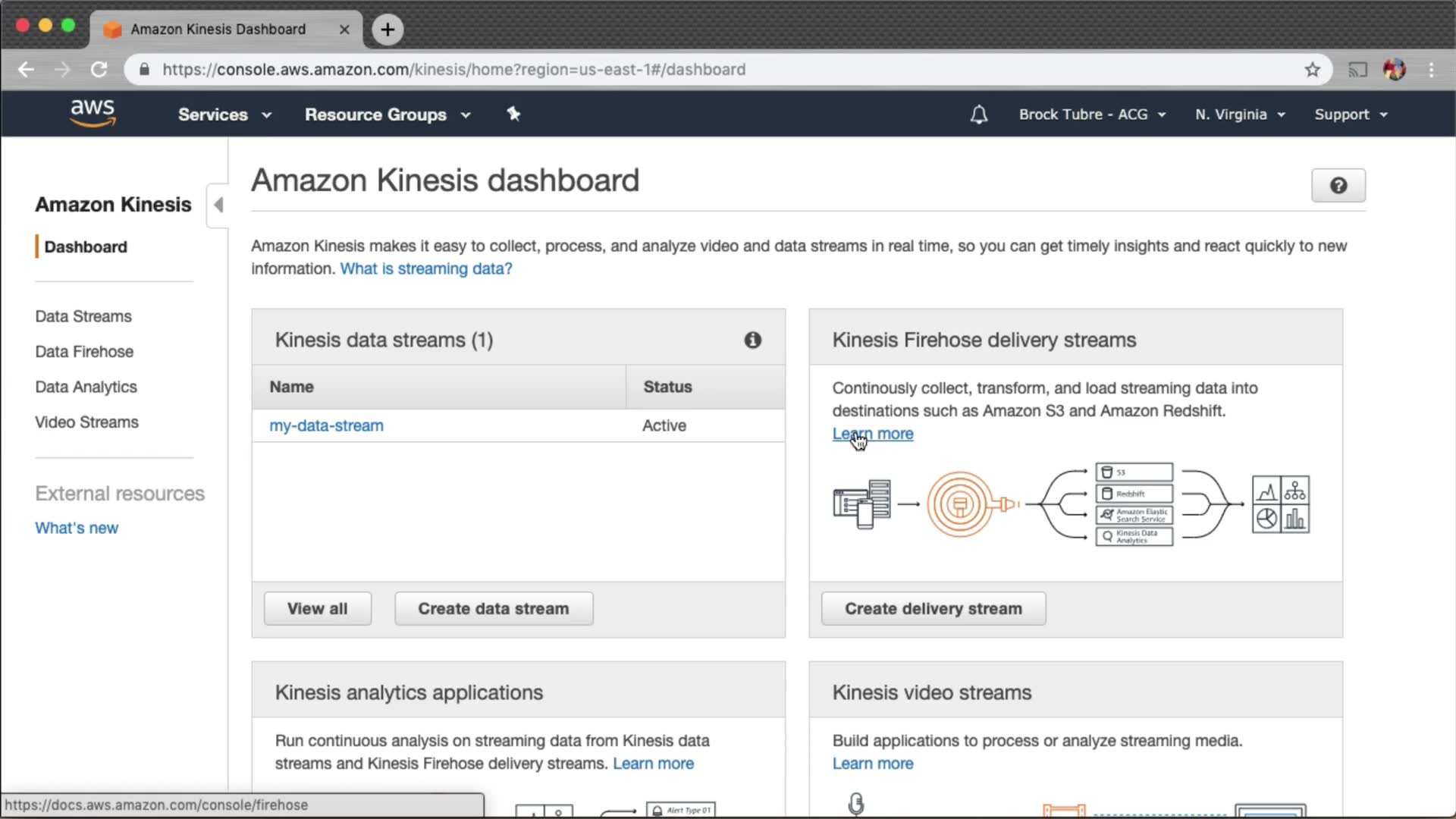This screenshot has width=1456, height=819.
Task: Click the pin shortcuts icon in navbar
Action: pyautogui.click(x=513, y=114)
